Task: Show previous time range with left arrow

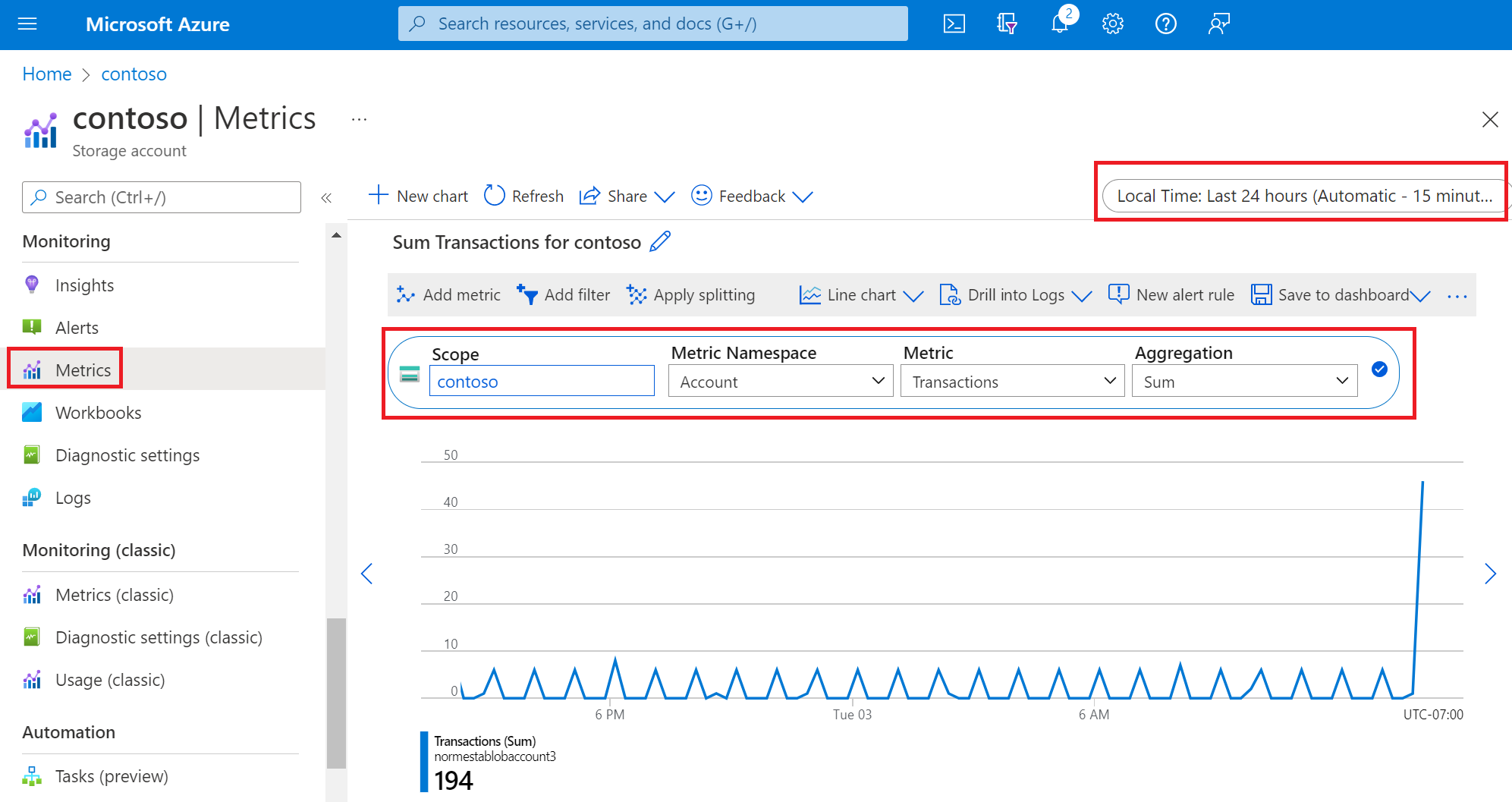Action: click(x=367, y=574)
